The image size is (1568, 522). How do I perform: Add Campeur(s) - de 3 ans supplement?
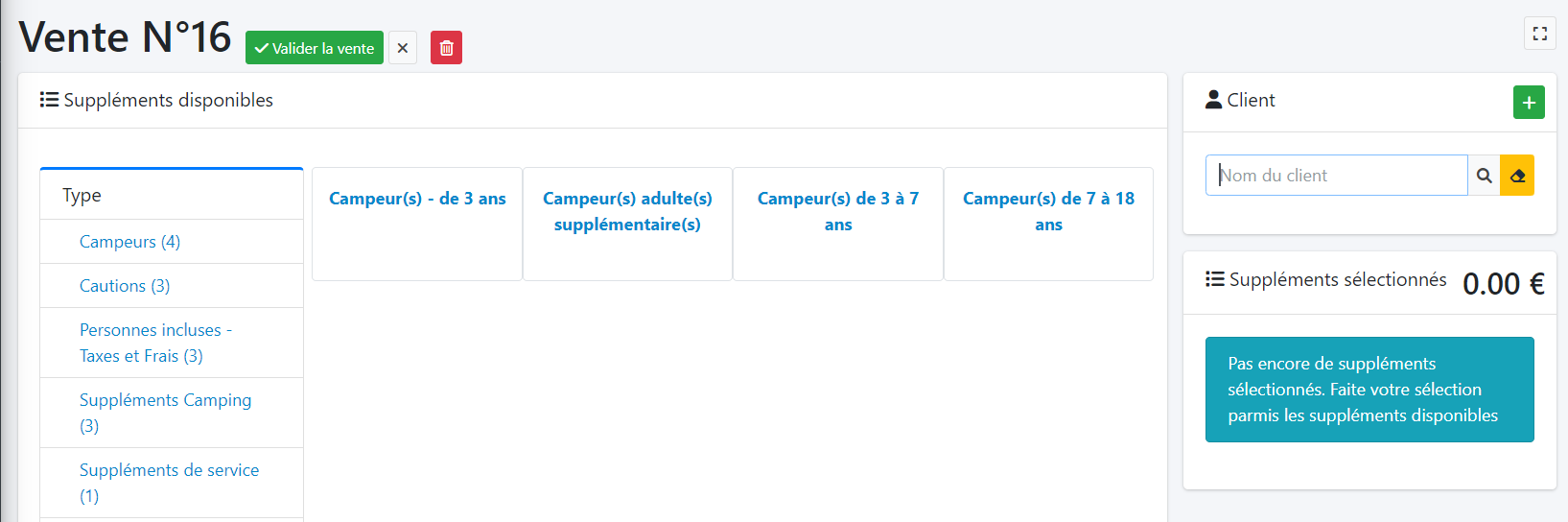click(x=417, y=199)
